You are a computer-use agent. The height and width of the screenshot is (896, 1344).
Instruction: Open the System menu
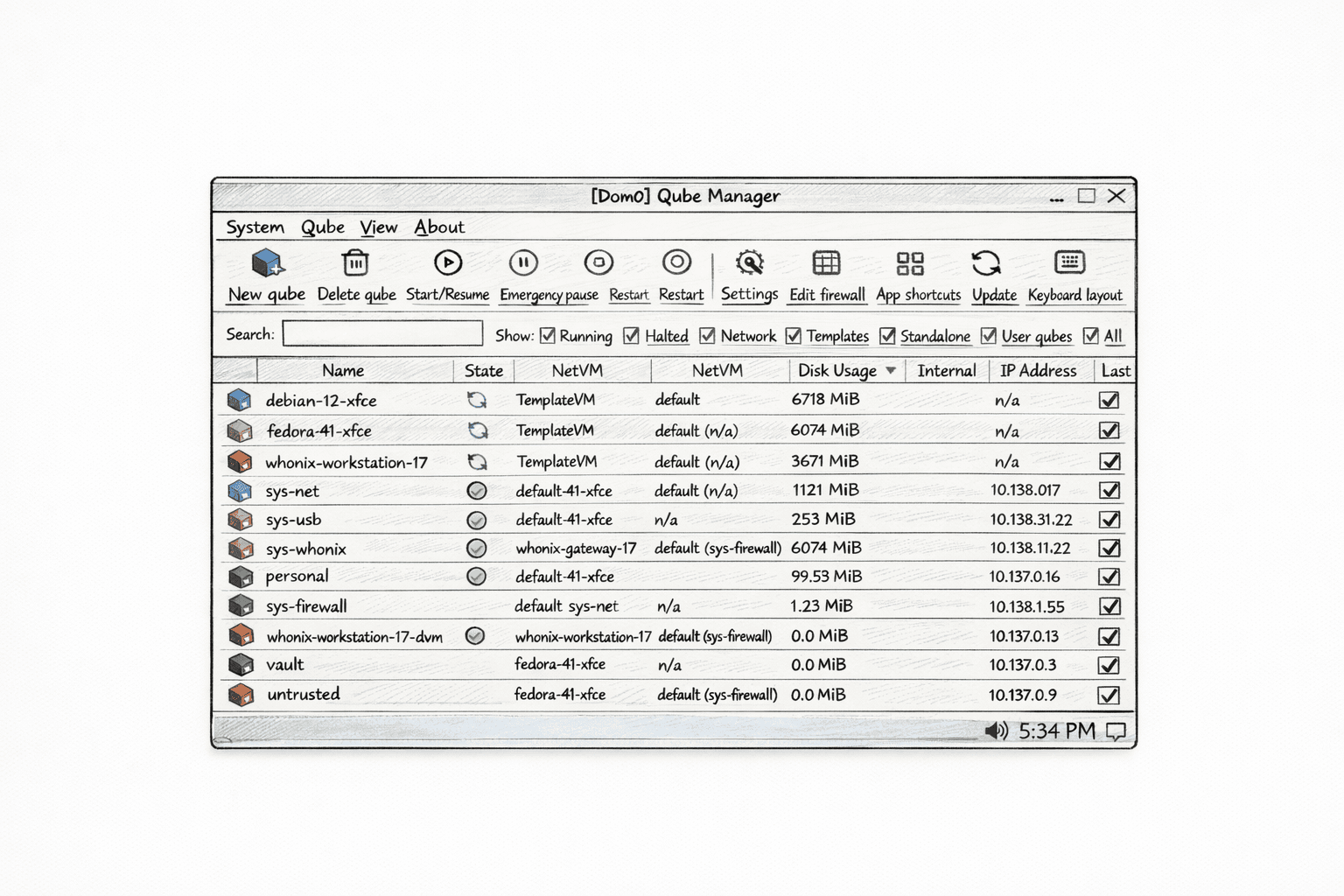click(x=255, y=227)
